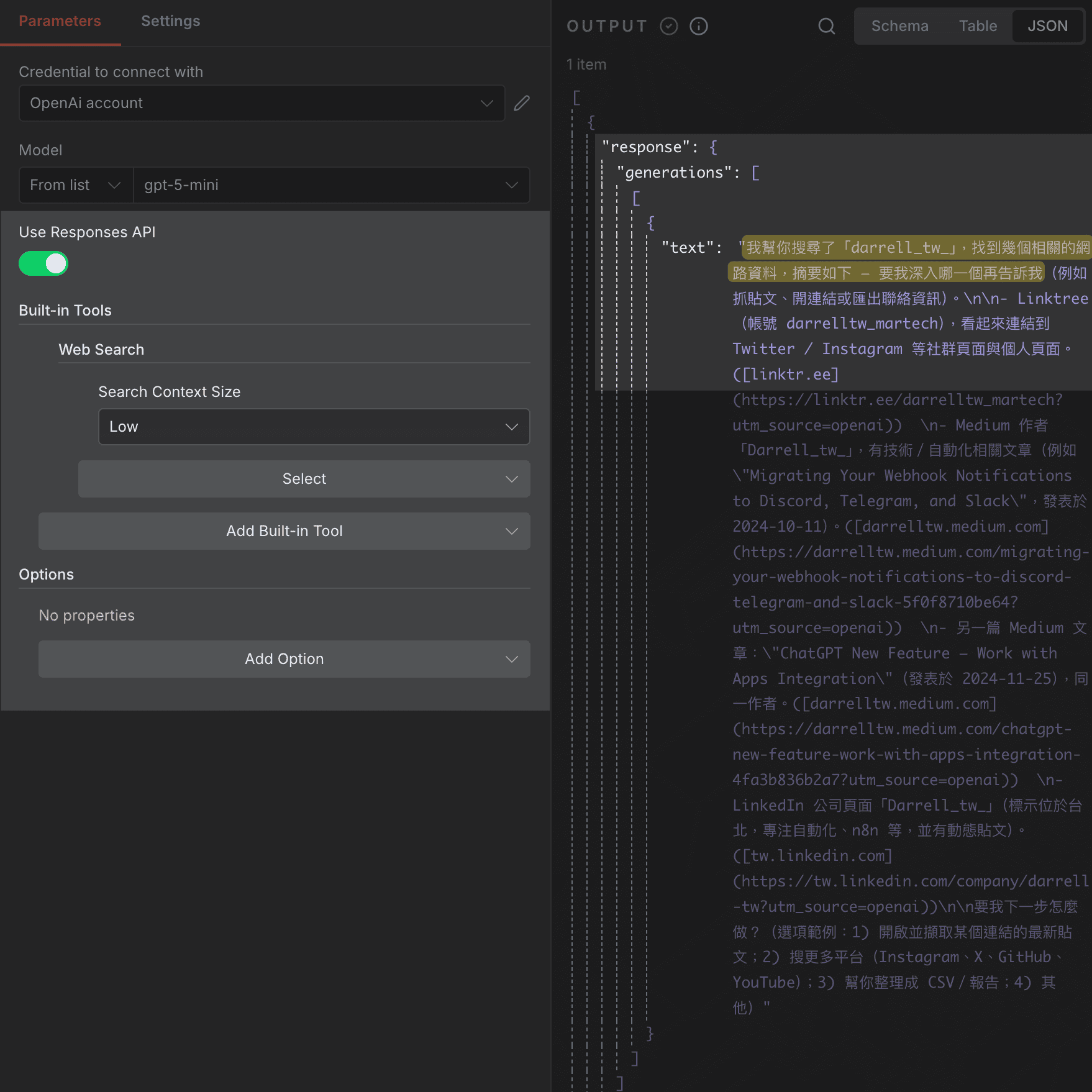Click the highlighted text in the JSON output
The image size is (1092, 1092).
901,261
